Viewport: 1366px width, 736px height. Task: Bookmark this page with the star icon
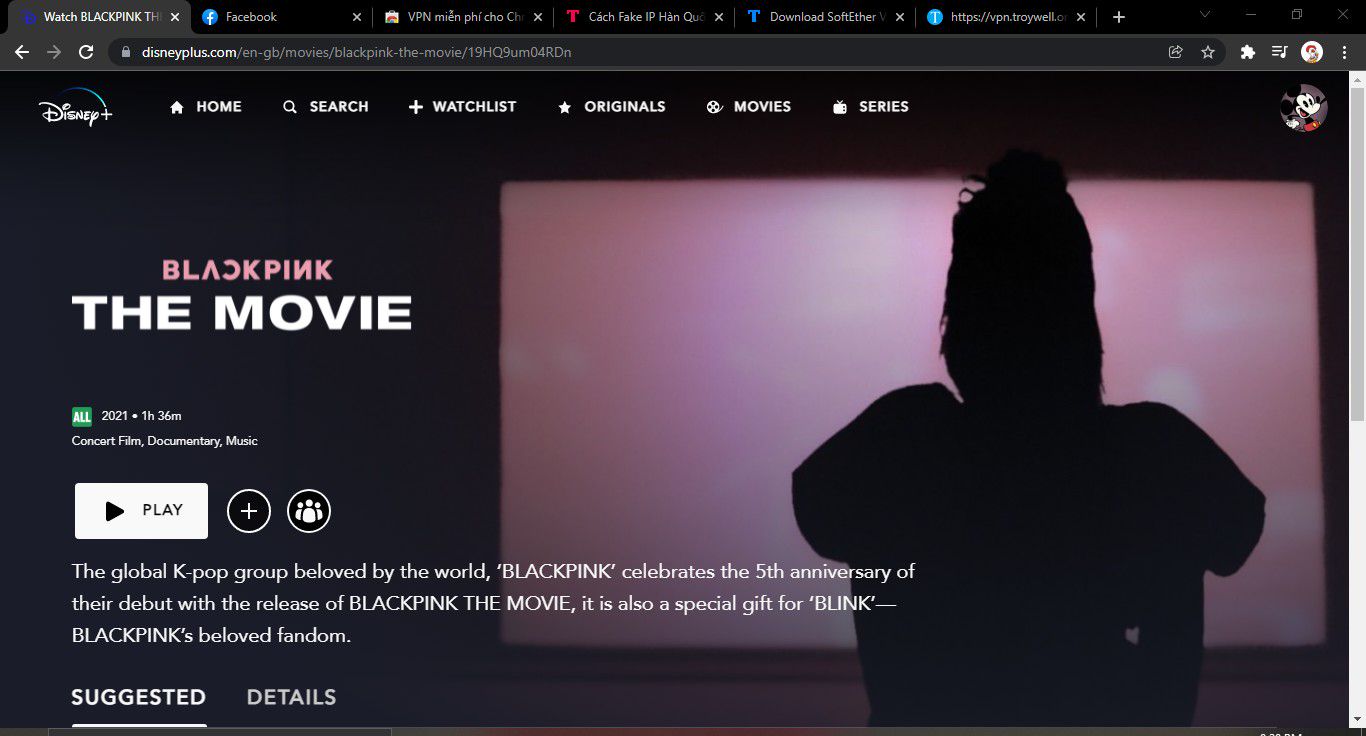point(1207,52)
